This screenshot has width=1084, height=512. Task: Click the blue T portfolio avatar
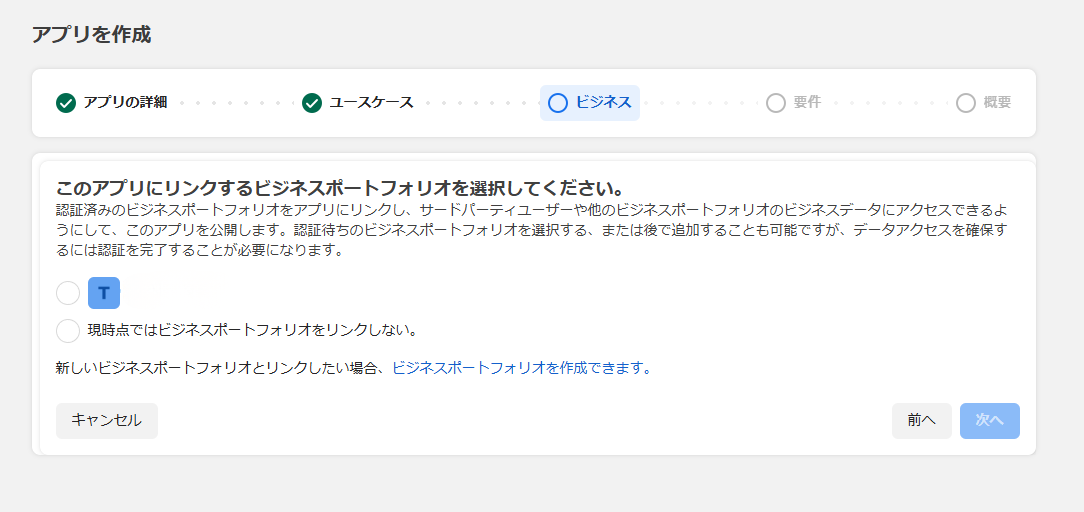coord(104,293)
